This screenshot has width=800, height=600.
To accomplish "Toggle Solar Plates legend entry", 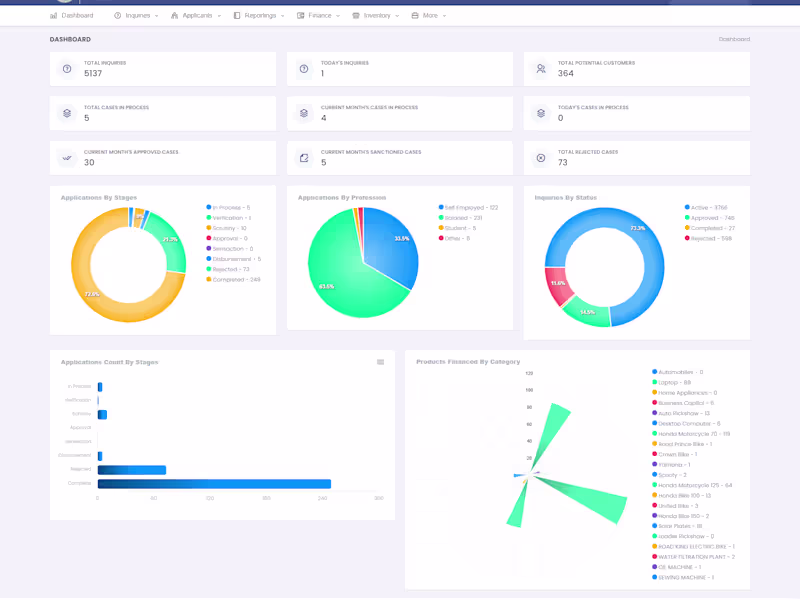I will [677, 527].
